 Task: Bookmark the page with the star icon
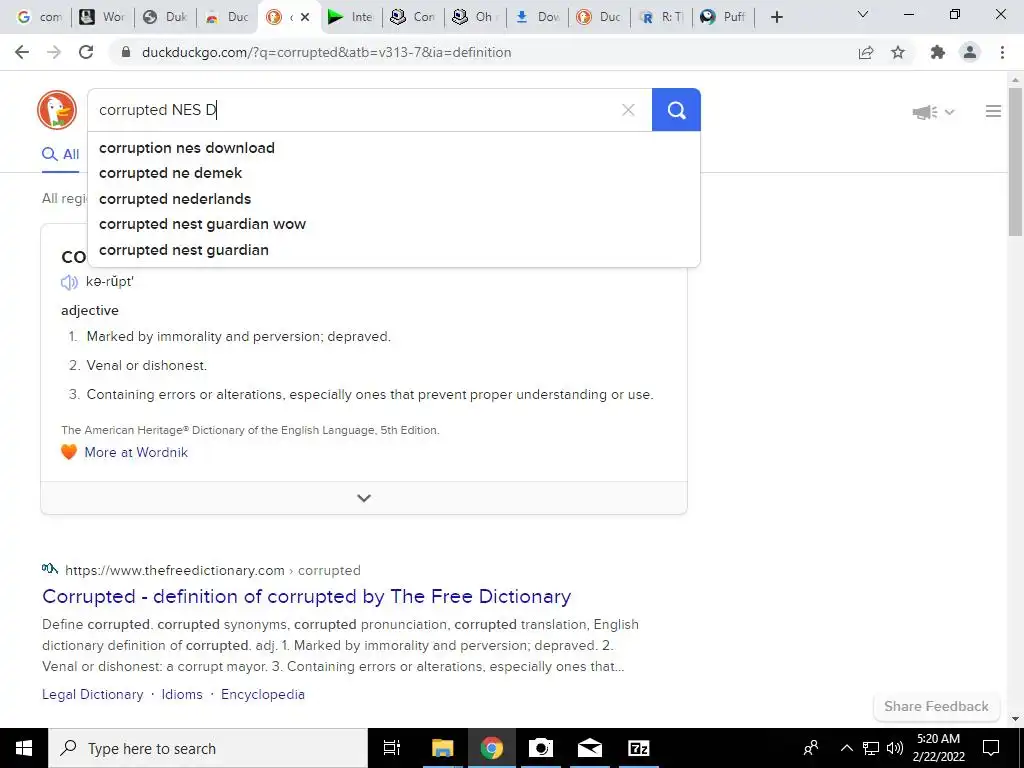[898, 52]
